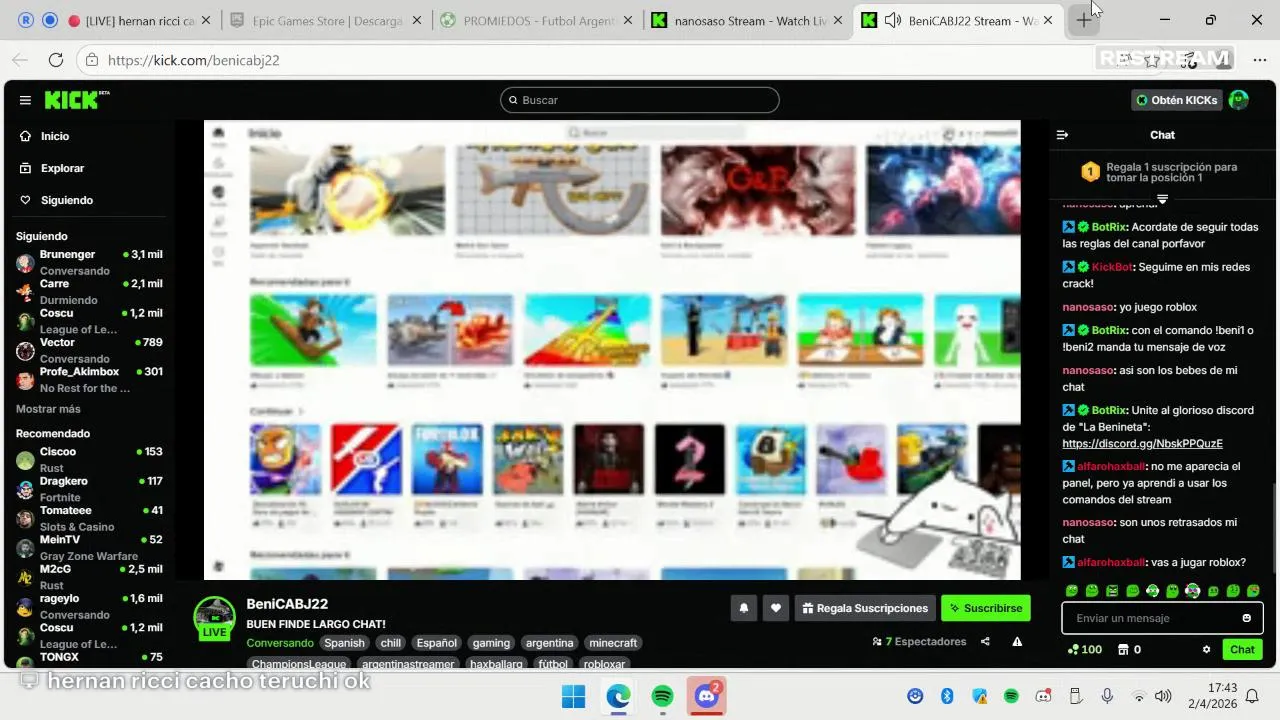Pick the headphones emote with sunglasses

tap(1192, 591)
